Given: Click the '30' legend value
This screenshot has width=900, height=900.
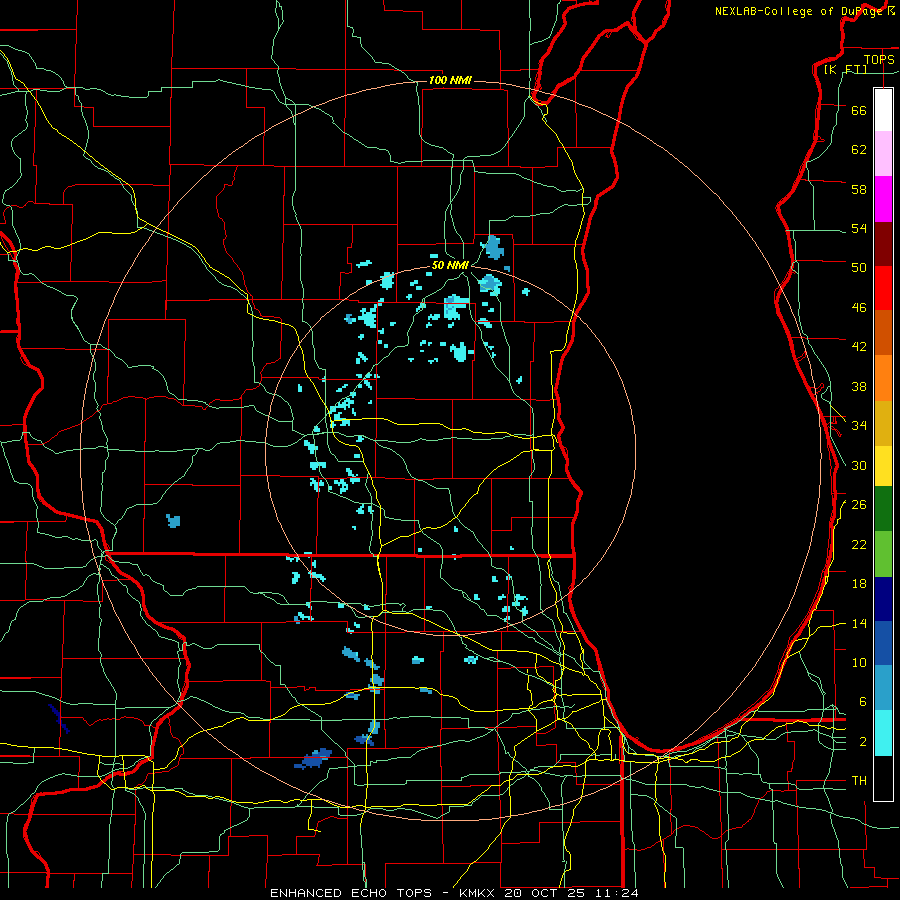Looking at the screenshot, I should (859, 465).
